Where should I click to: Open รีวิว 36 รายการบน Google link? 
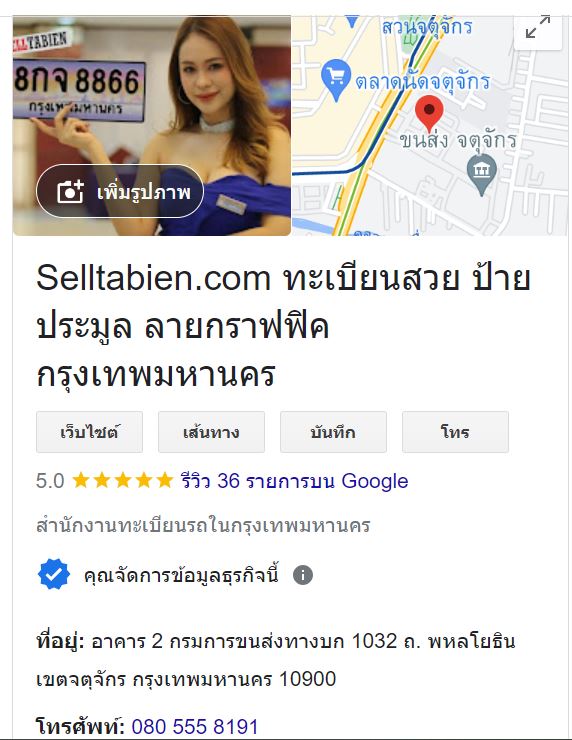[294, 481]
